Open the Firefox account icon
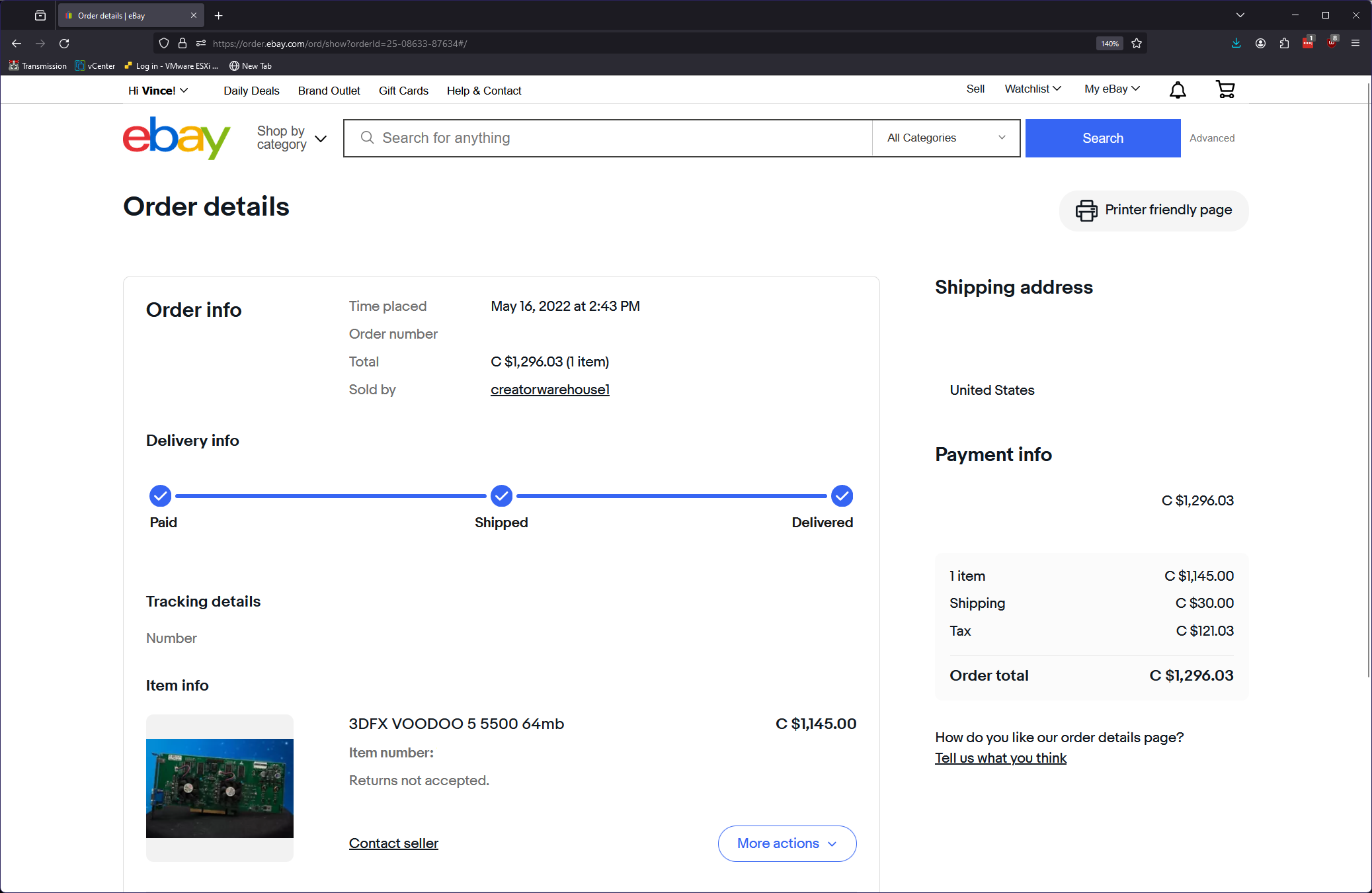The height and width of the screenshot is (893, 1372). pos(1260,44)
